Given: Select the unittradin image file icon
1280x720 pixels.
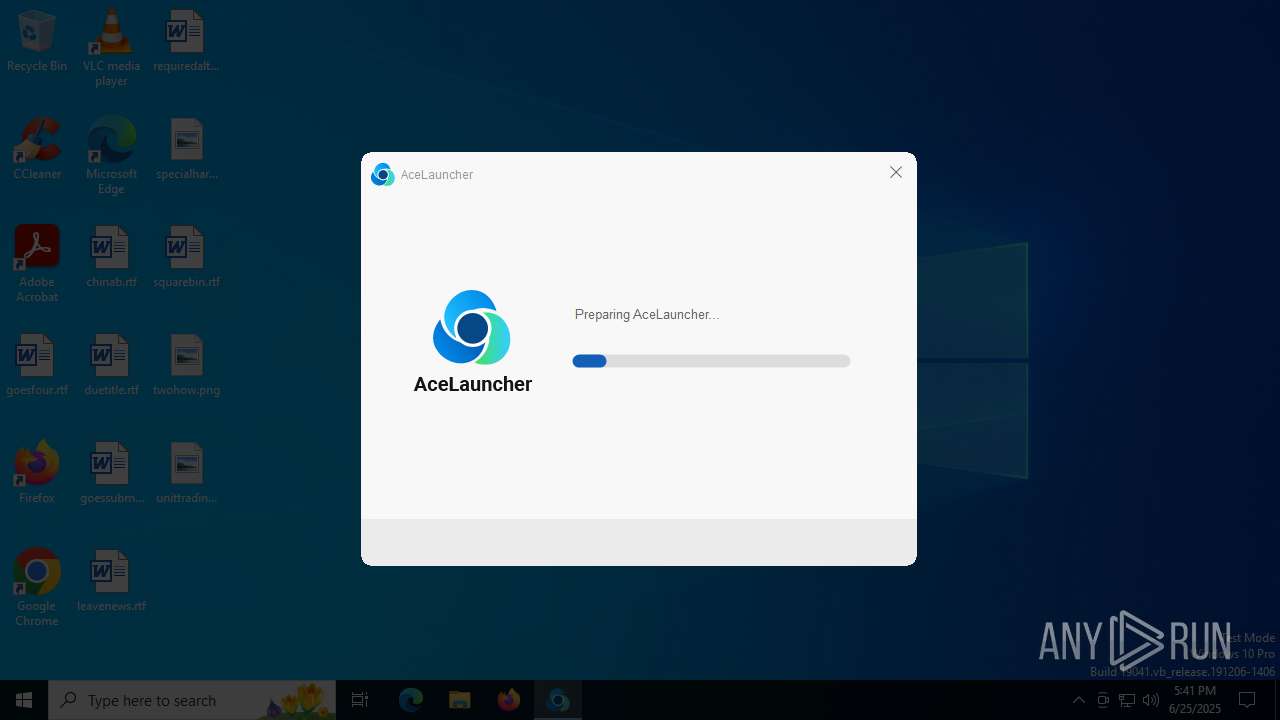Looking at the screenshot, I should [186, 473].
